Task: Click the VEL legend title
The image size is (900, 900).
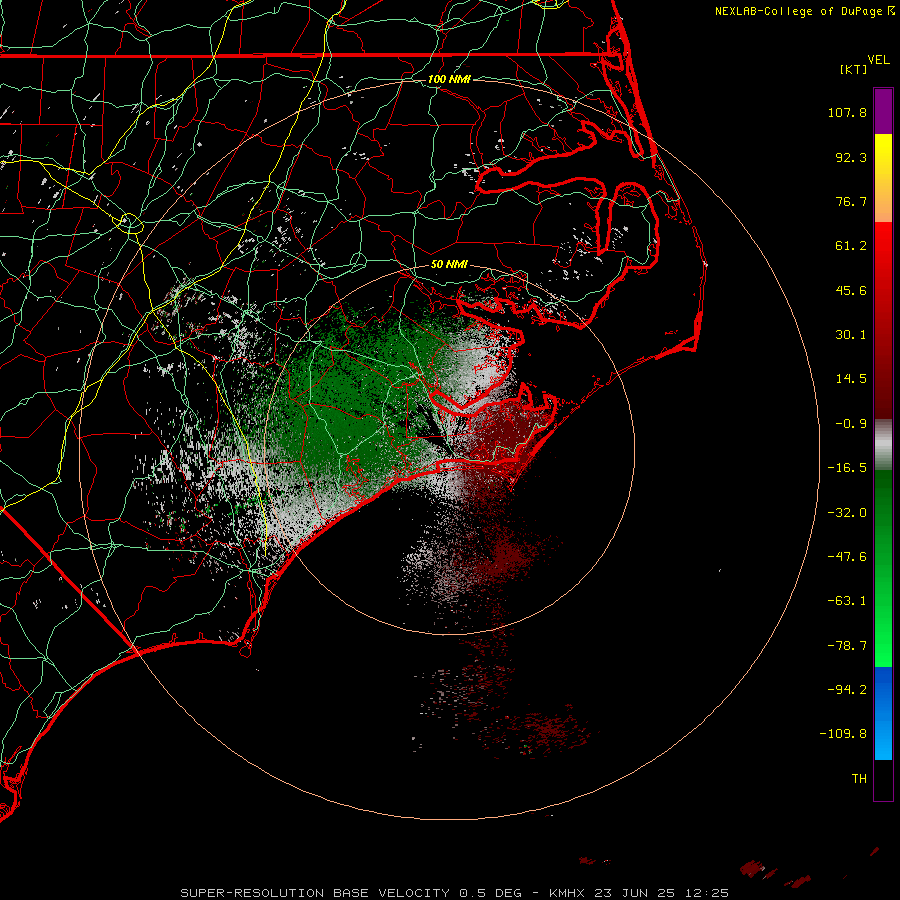Action: [878, 60]
